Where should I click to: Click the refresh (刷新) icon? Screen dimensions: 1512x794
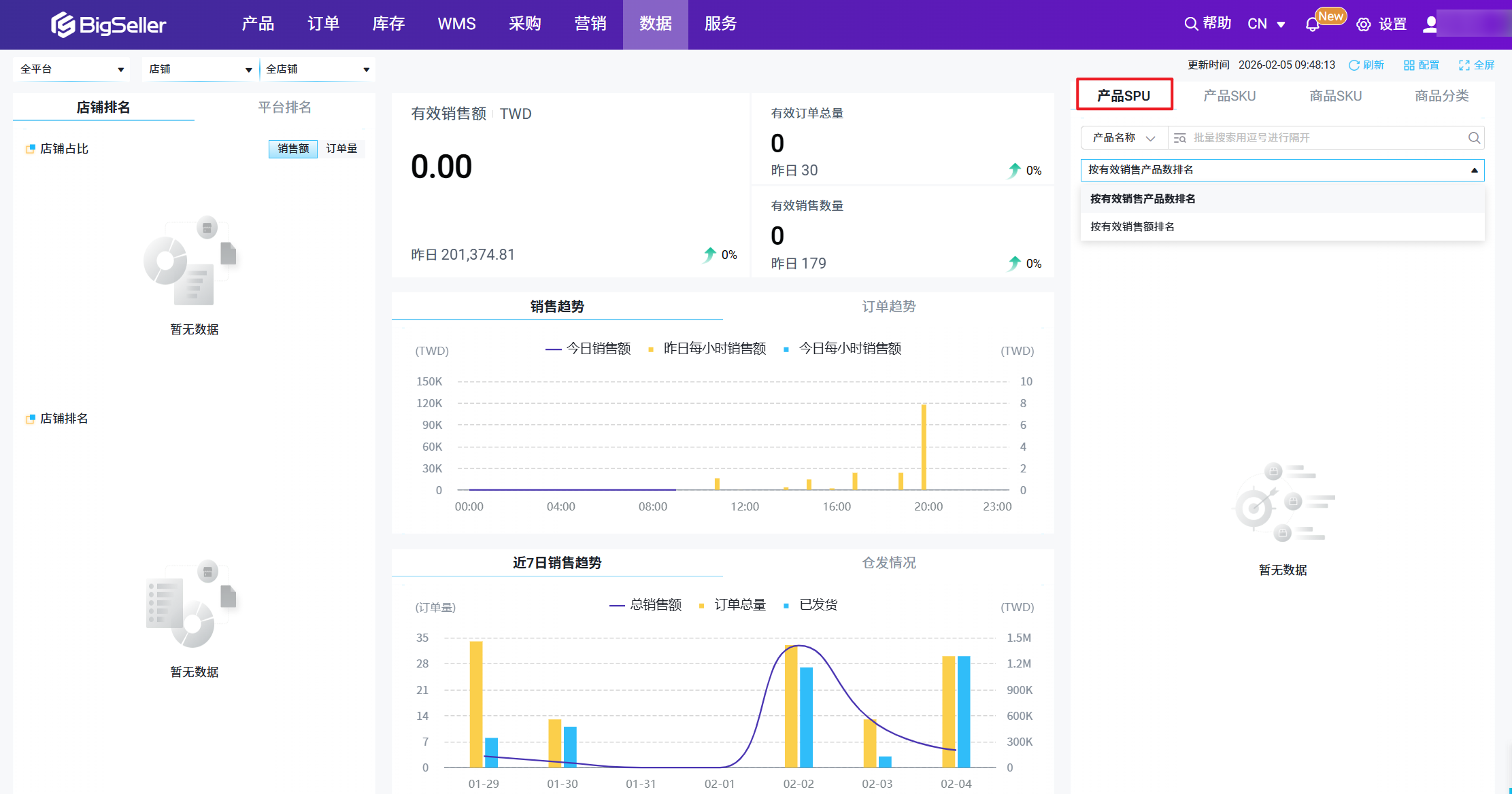[x=1354, y=65]
